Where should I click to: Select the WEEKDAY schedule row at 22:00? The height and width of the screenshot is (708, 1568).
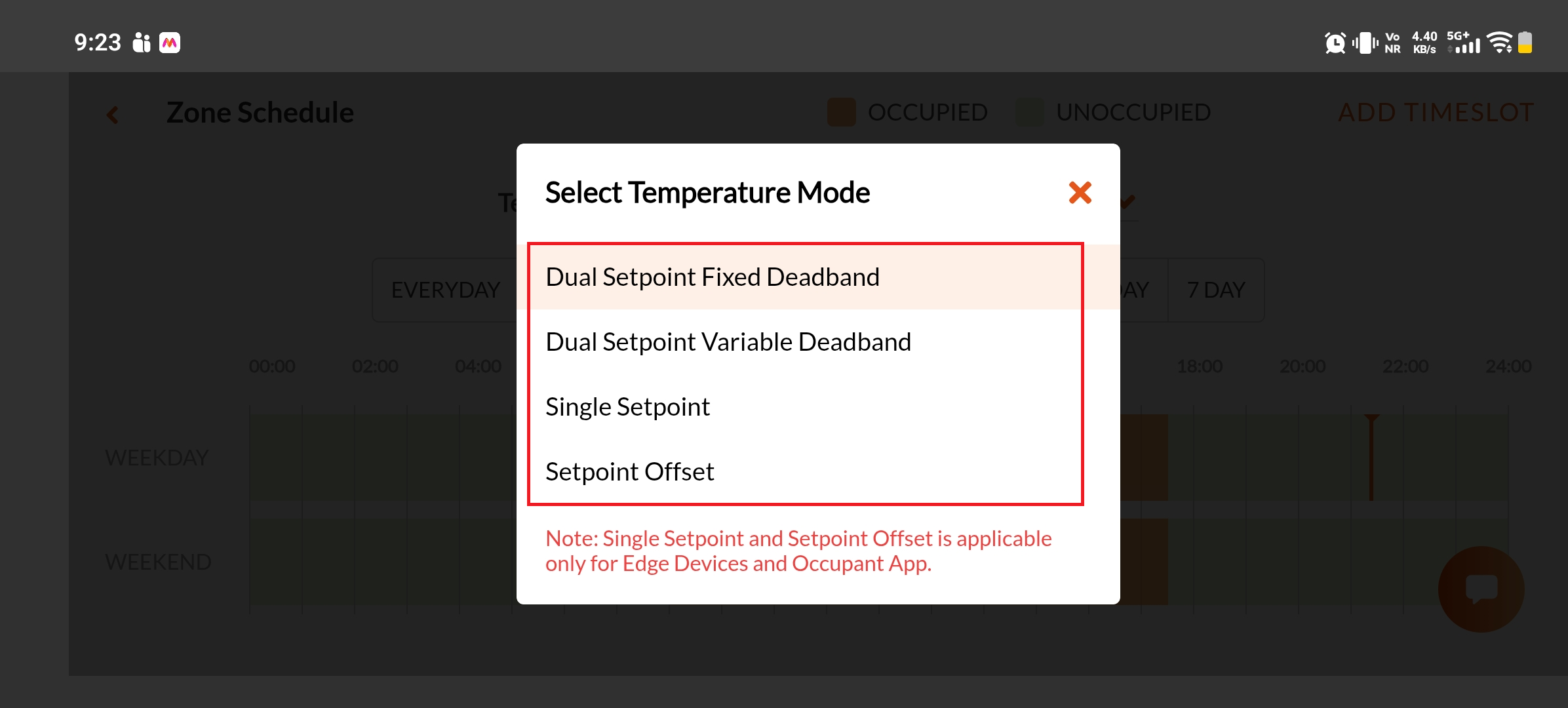1405,457
